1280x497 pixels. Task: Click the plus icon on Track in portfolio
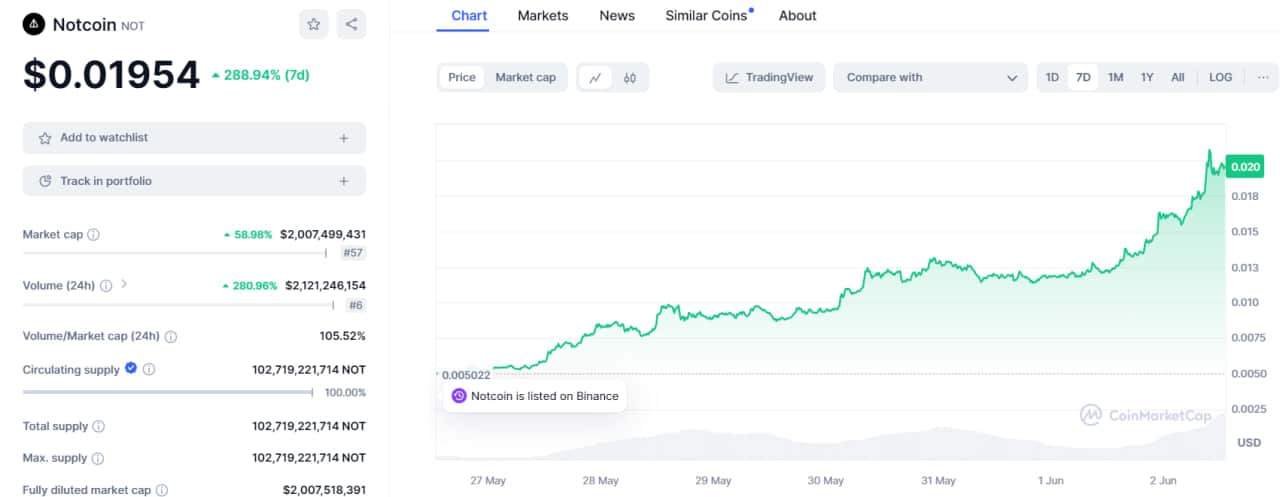(344, 181)
